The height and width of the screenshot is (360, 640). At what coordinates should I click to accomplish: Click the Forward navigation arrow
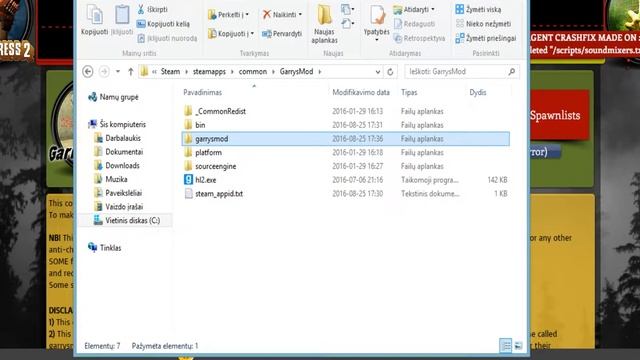[104, 71]
